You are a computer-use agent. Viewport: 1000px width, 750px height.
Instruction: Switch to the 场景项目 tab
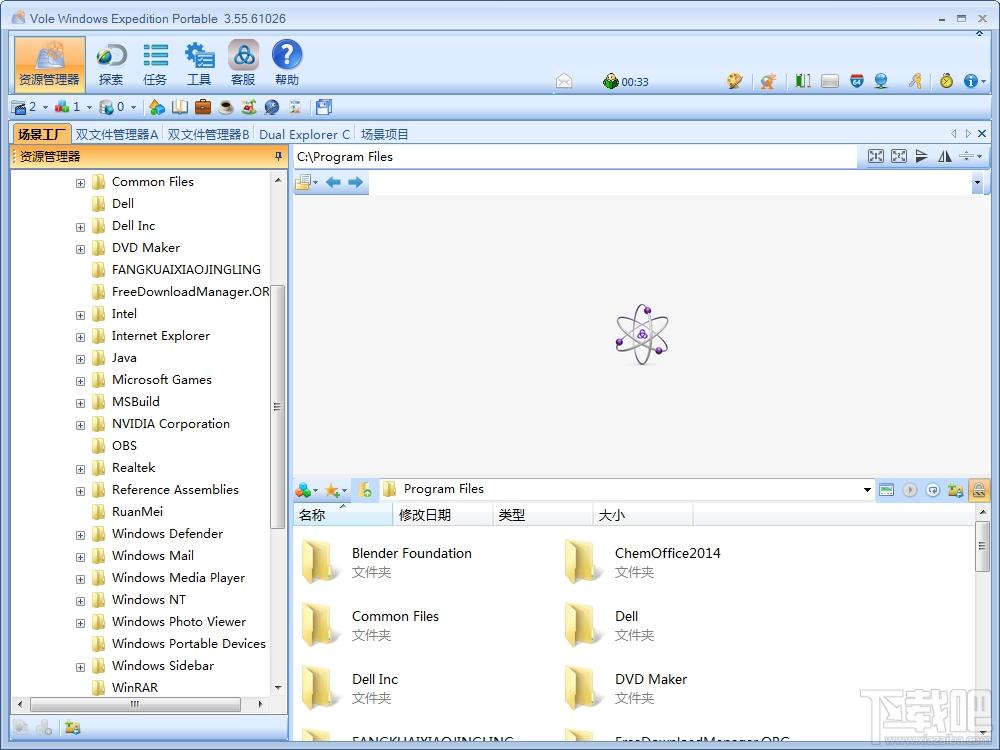(x=385, y=134)
